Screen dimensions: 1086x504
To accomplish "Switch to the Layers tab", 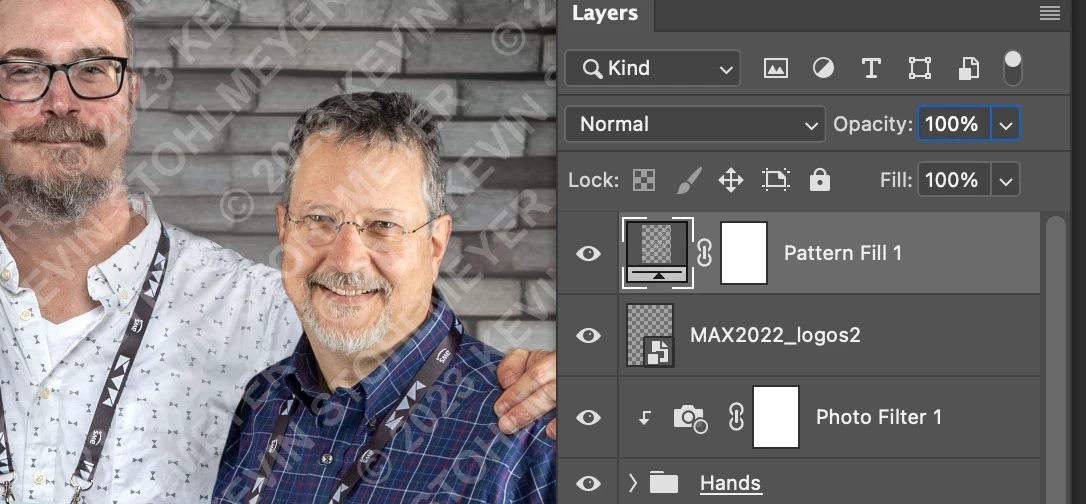I will pos(605,14).
